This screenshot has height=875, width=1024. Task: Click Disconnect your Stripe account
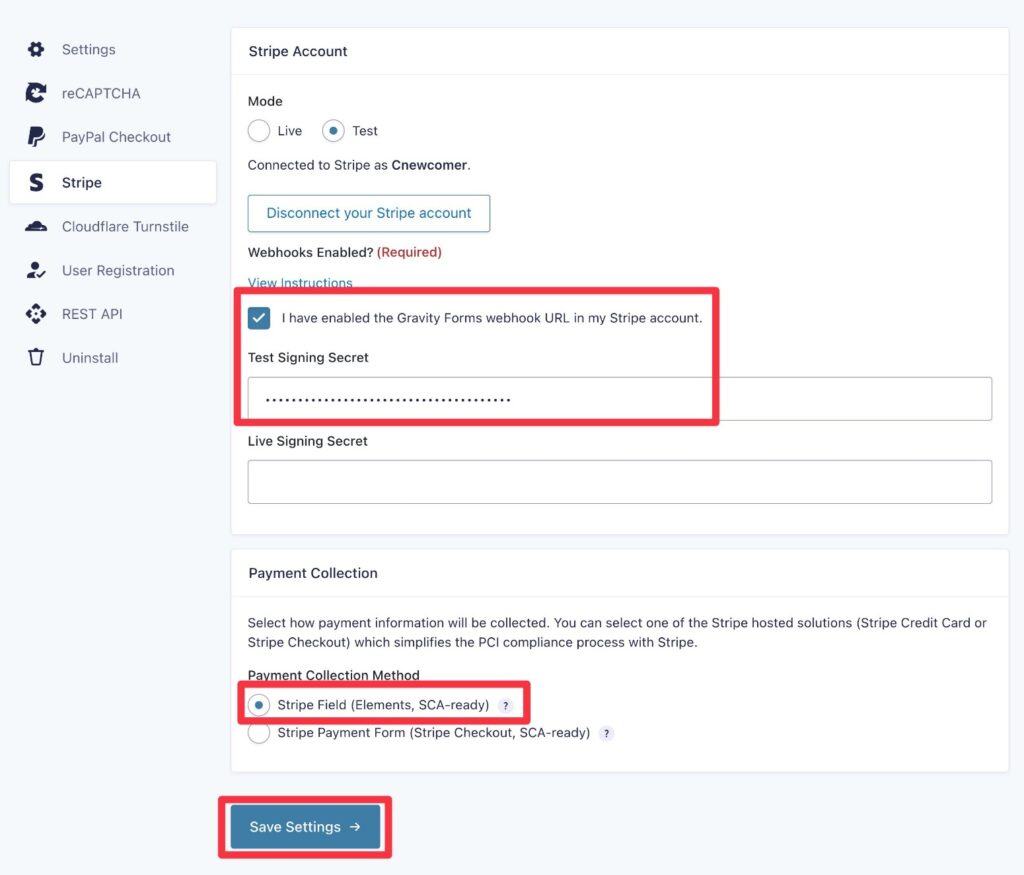(368, 213)
